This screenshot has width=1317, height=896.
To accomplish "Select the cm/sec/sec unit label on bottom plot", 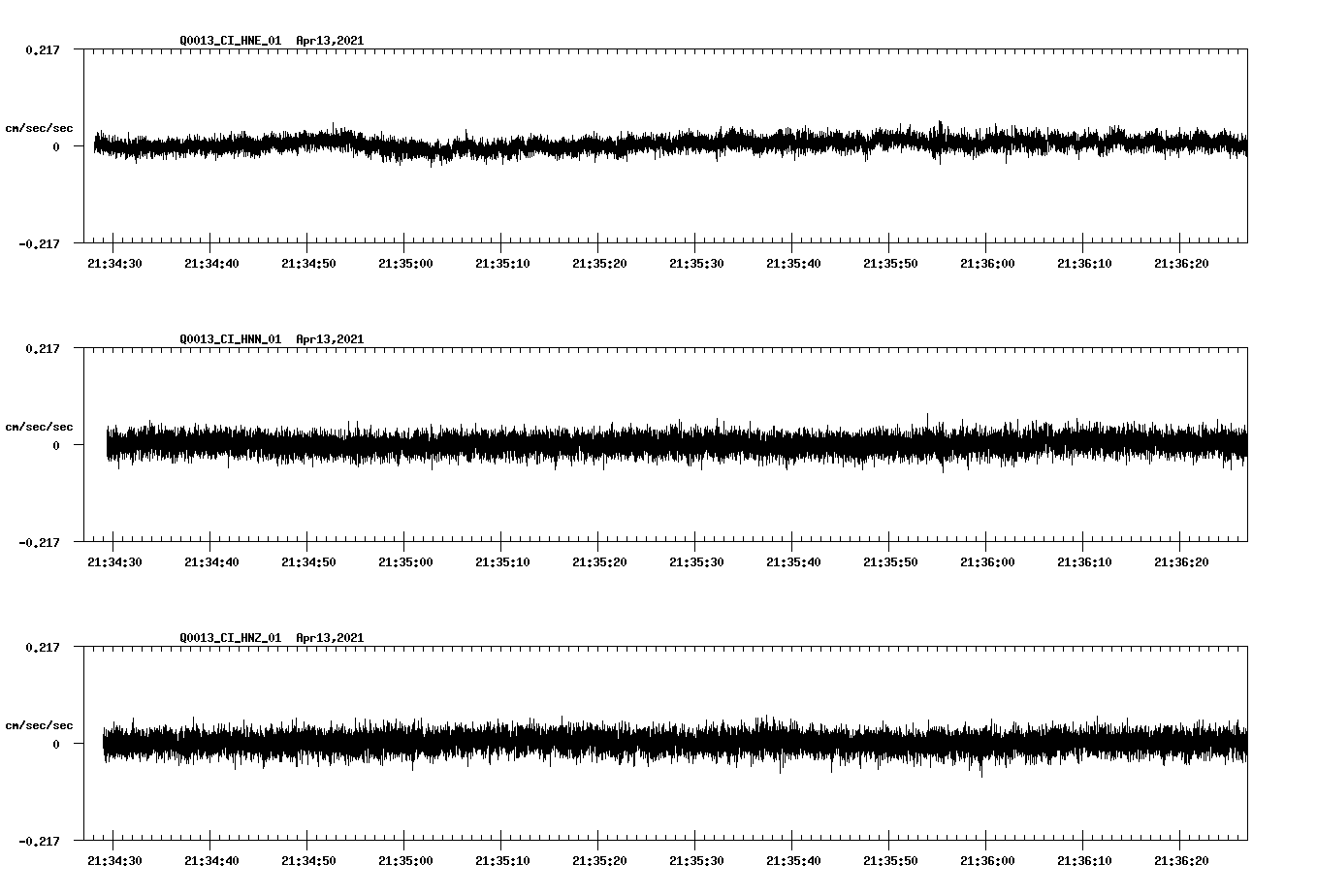I will (x=41, y=724).
